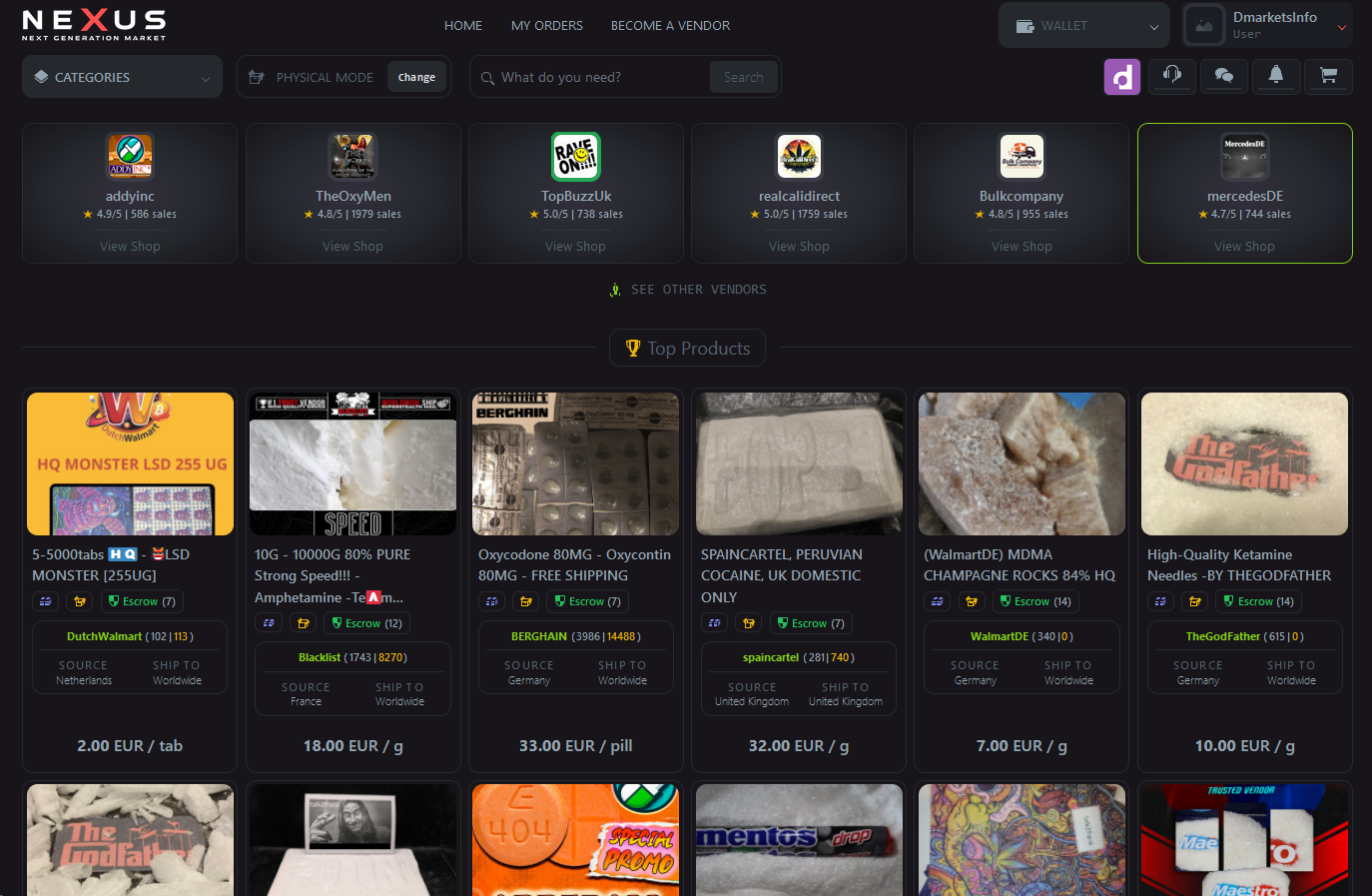This screenshot has height=896, width=1372.
Task: Click the TheOxyMen vendor avatar
Action: tap(352, 156)
